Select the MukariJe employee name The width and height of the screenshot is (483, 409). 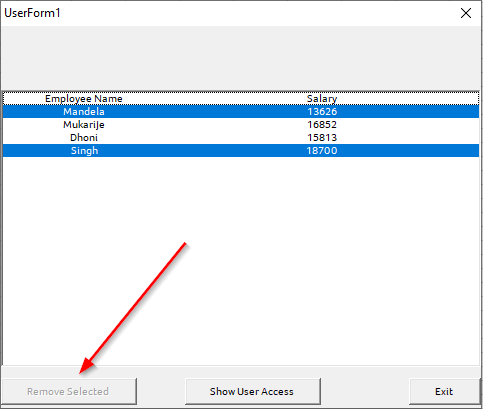(x=84, y=125)
